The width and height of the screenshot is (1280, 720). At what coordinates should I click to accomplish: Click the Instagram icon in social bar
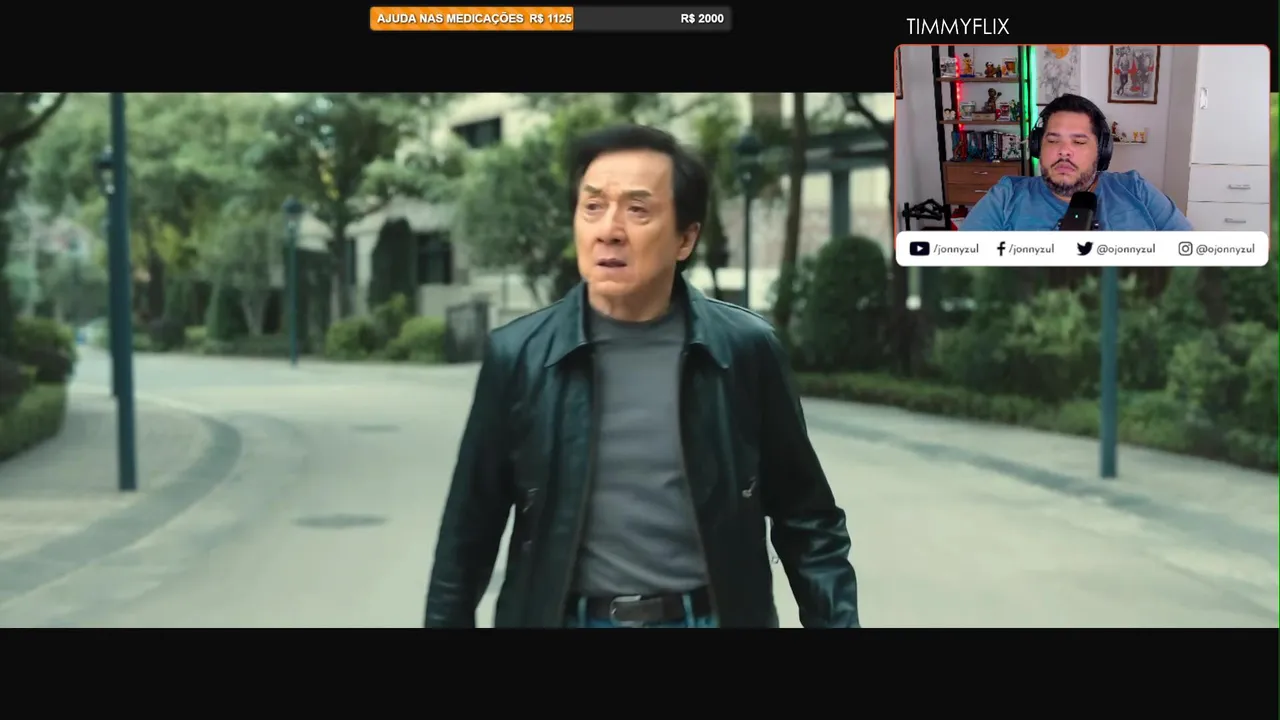tap(1185, 249)
